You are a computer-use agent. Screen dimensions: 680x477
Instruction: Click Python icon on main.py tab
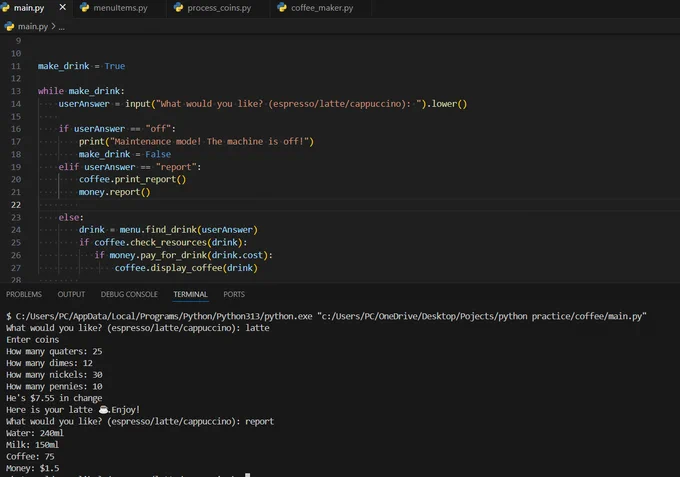tap(5, 8)
